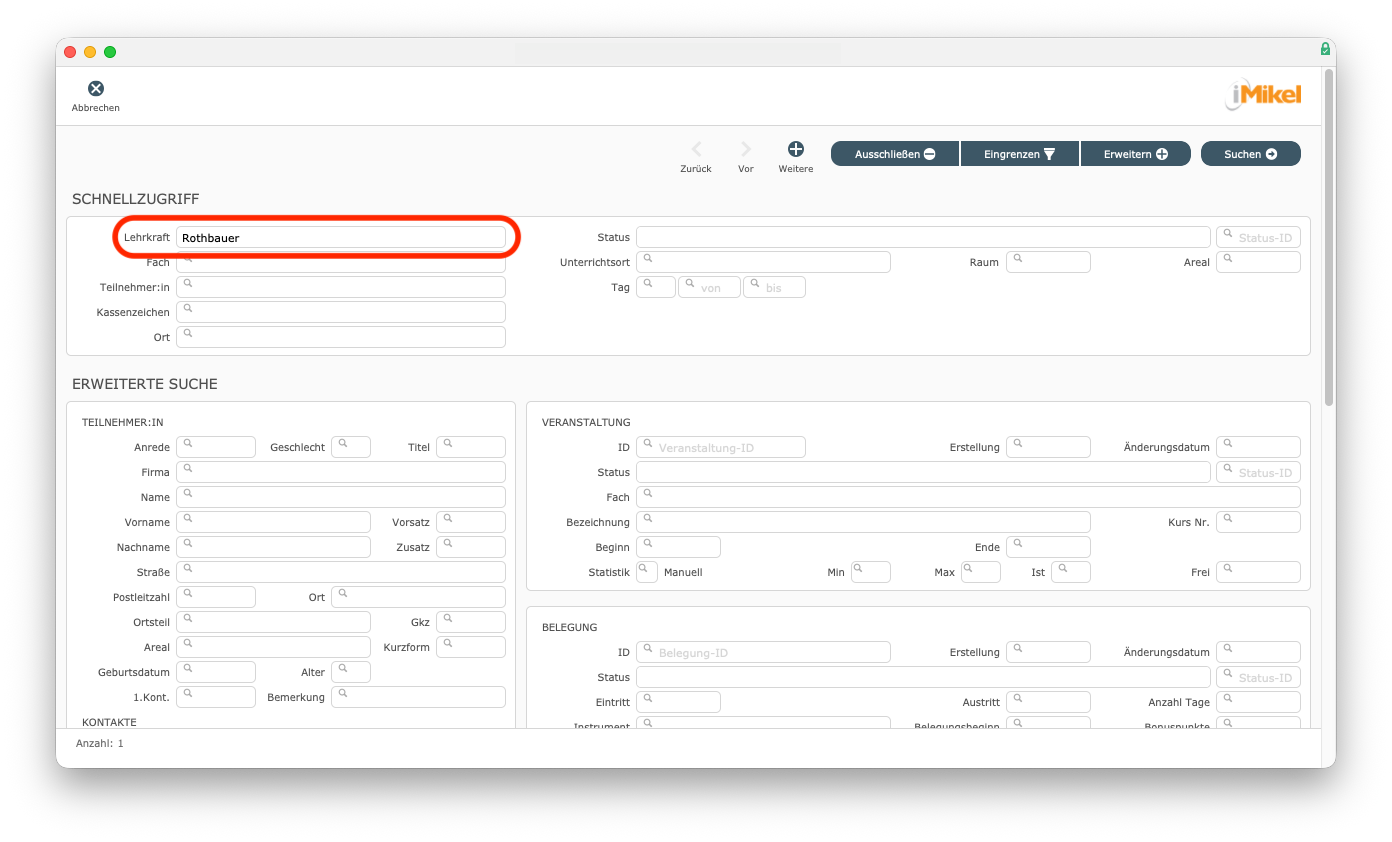Image resolution: width=1392 pixels, height=842 pixels.
Task: Start the search with Suchen
Action: [1250, 154]
